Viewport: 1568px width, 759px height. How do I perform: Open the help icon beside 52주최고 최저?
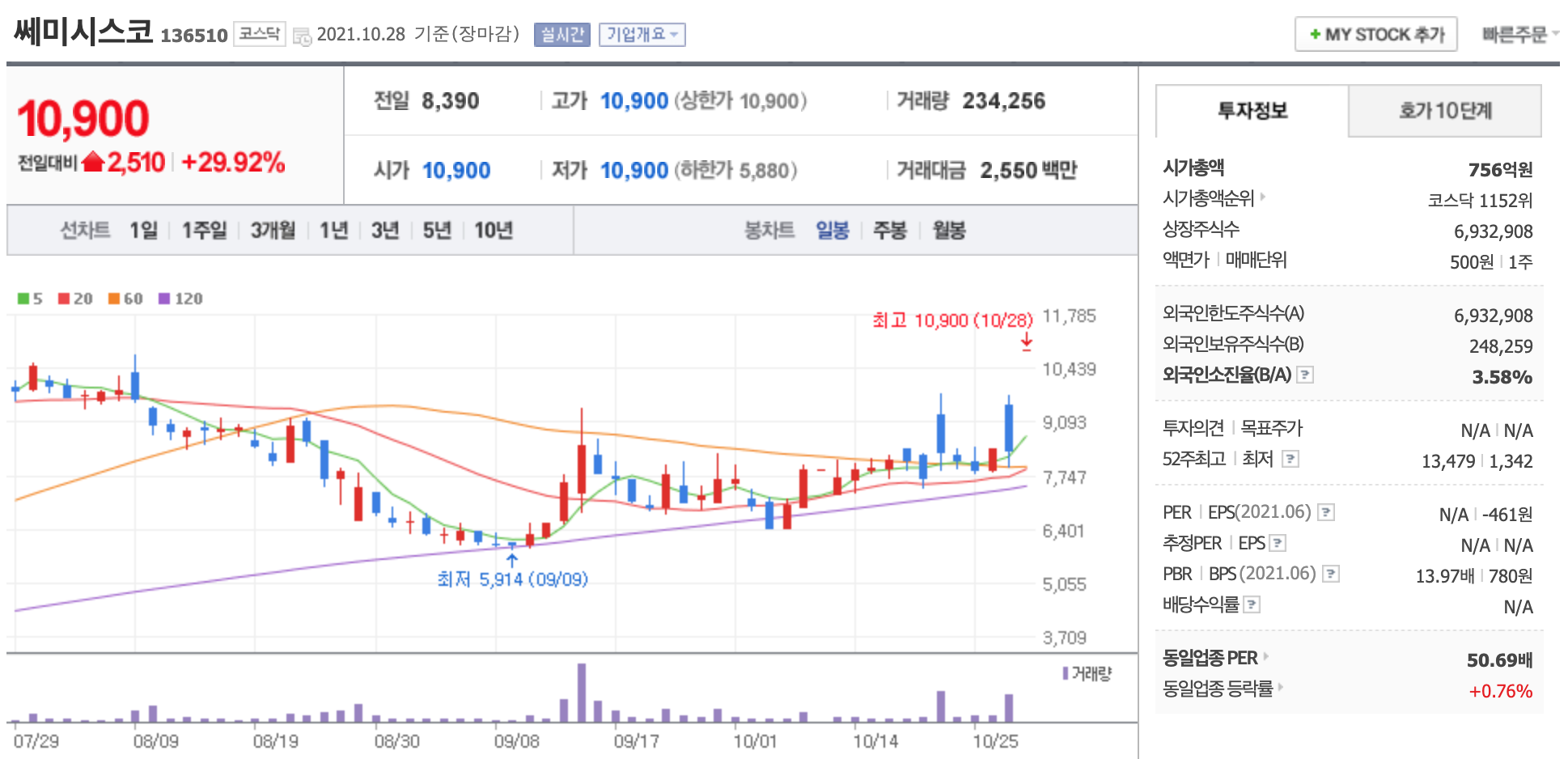click(x=1290, y=459)
